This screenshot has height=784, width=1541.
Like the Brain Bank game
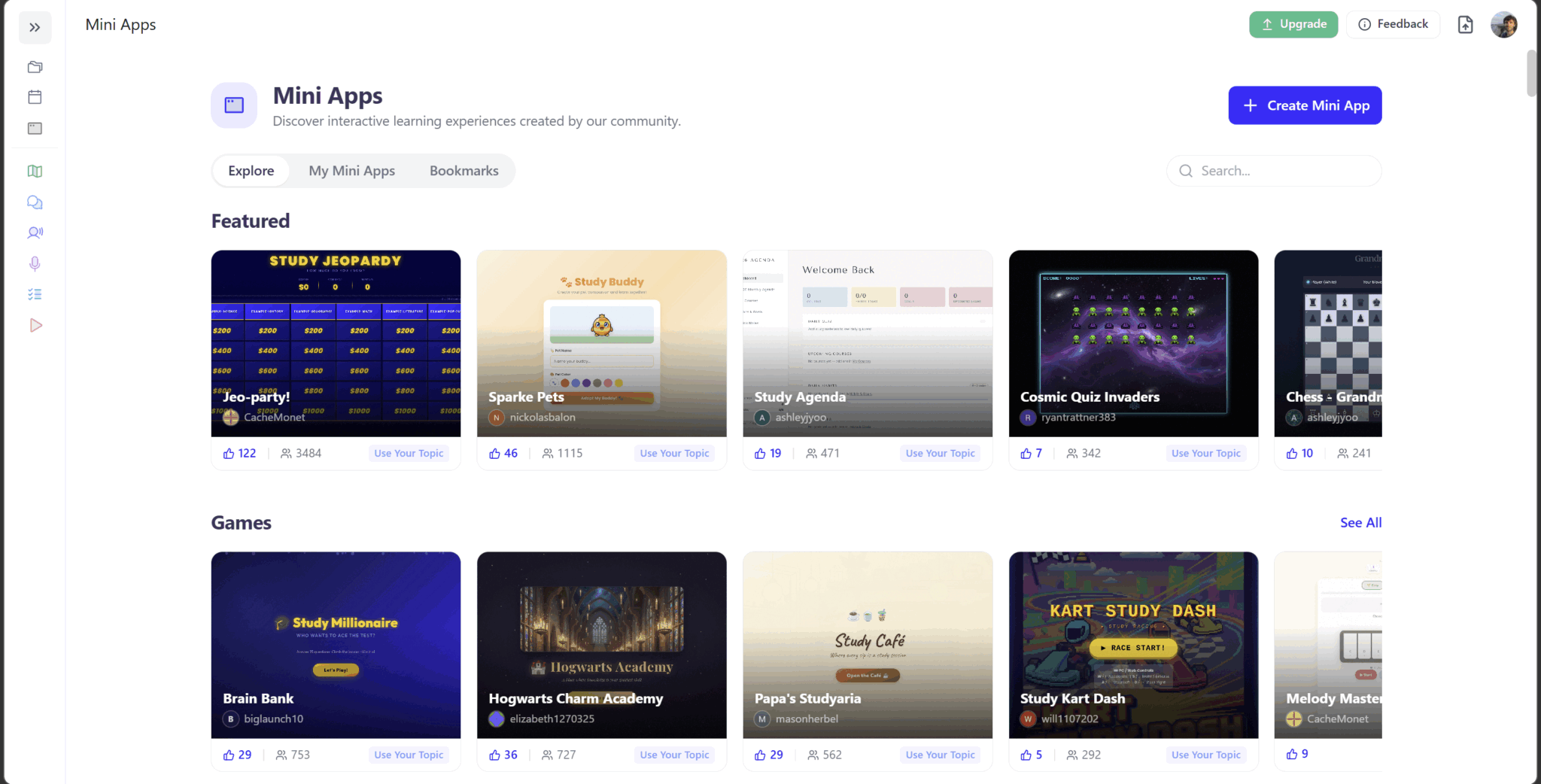229,755
